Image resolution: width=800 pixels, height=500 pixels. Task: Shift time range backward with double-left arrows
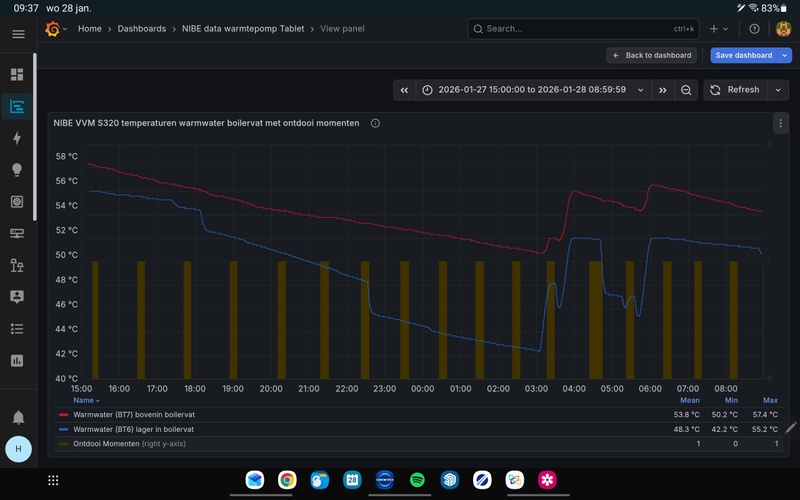click(x=404, y=90)
